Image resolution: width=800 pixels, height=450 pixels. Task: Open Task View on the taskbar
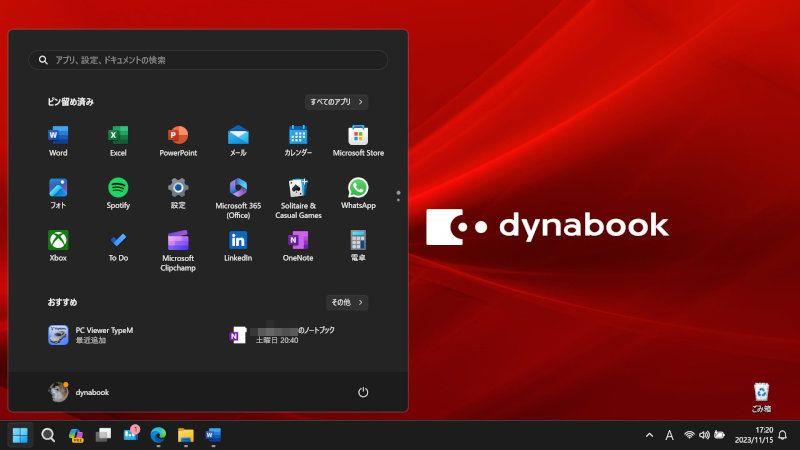pos(104,435)
